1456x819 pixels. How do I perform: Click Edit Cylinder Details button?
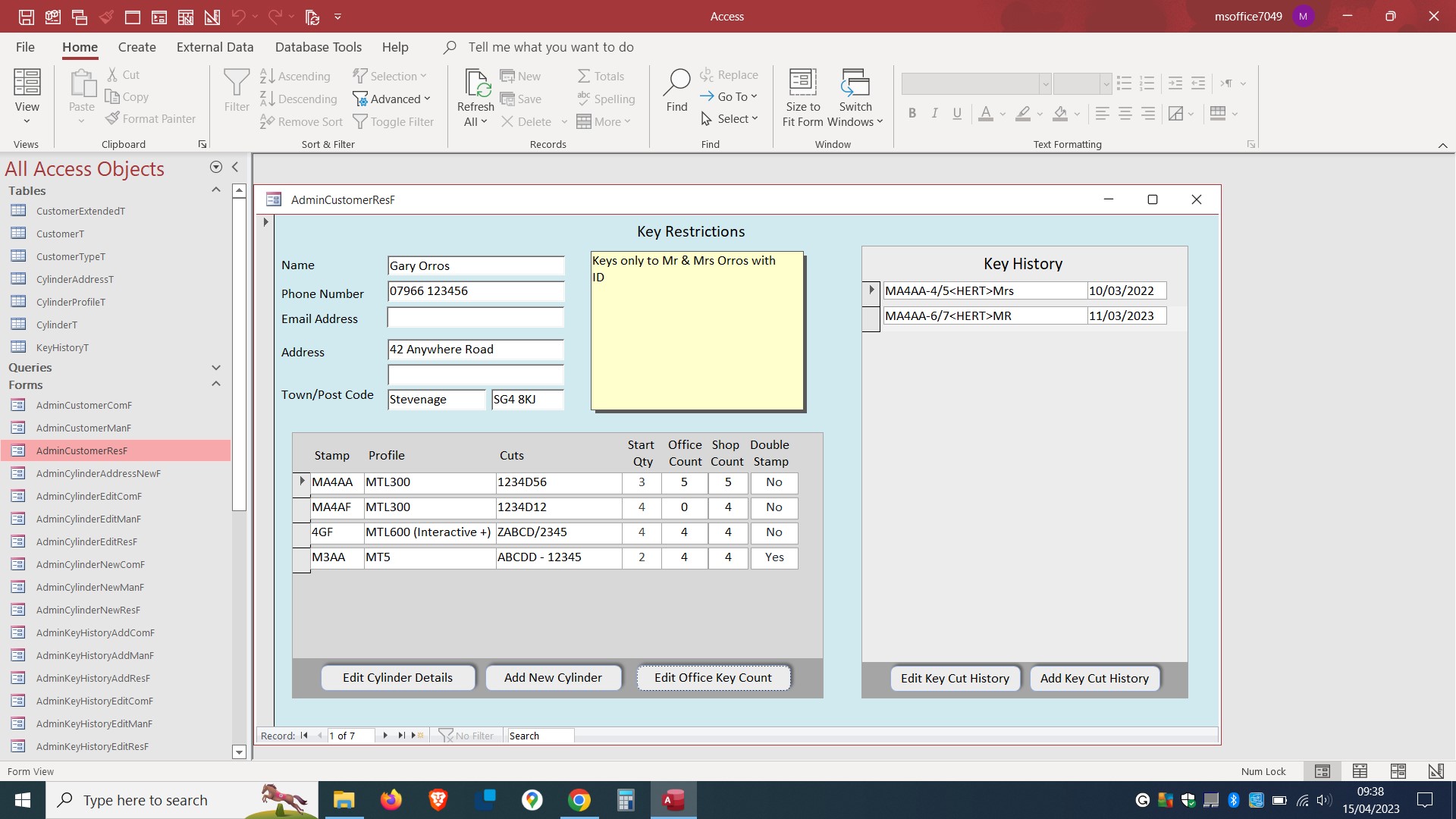398,678
